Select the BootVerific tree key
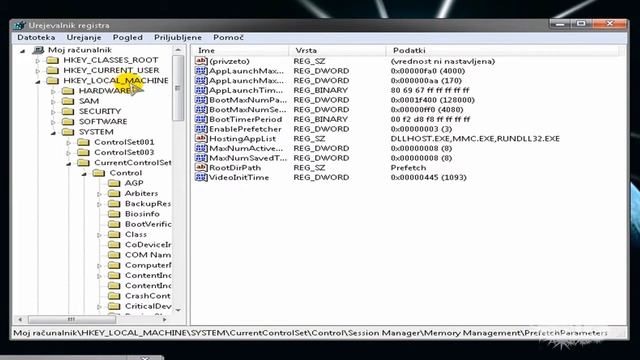This screenshot has height=360, width=640. point(148,224)
